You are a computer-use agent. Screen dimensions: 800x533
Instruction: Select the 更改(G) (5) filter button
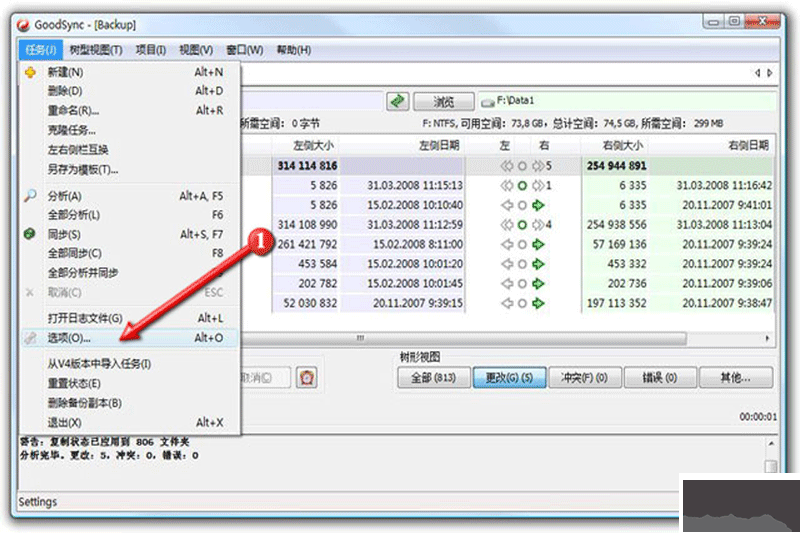click(509, 378)
